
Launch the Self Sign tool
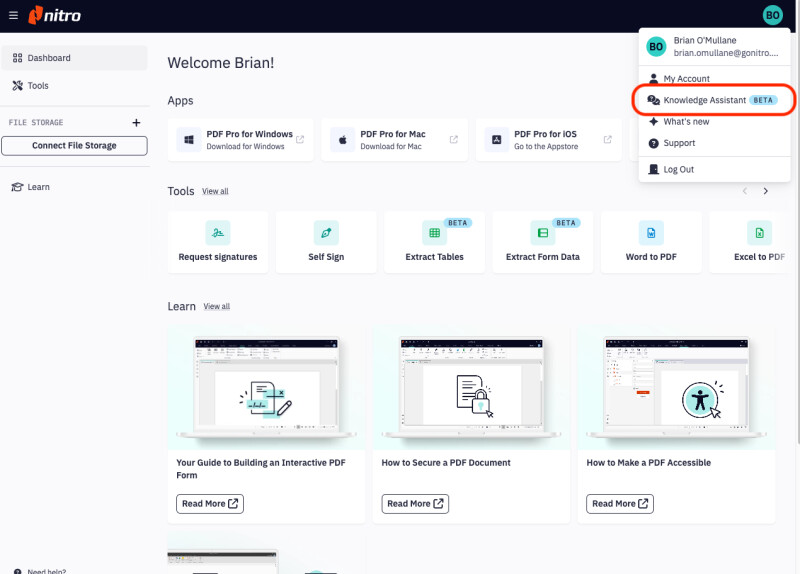326,242
